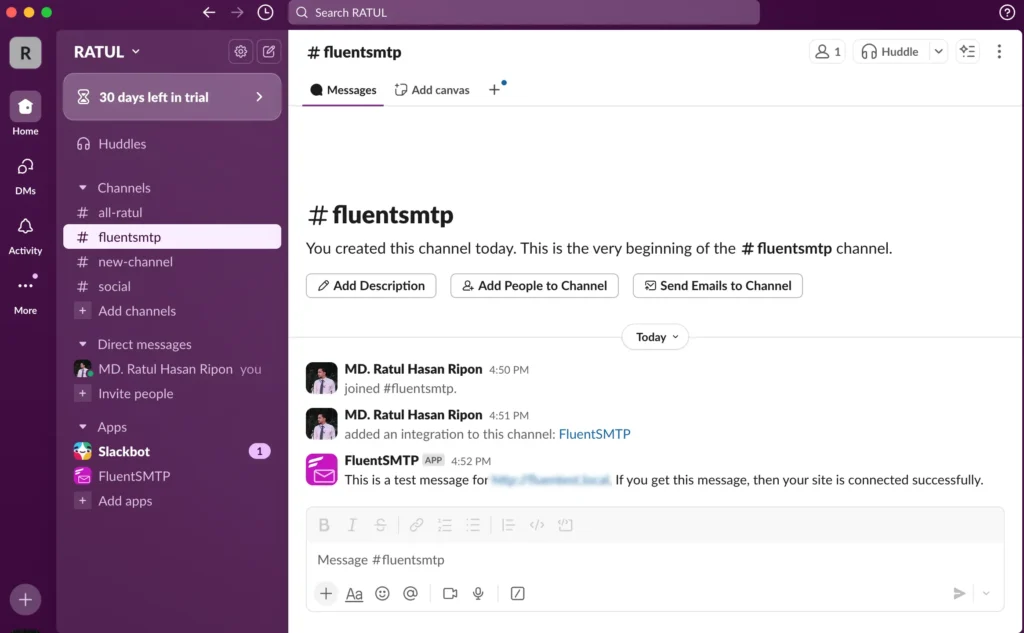1024x633 pixels.
Task: Click the Add Description button
Action: click(371, 285)
